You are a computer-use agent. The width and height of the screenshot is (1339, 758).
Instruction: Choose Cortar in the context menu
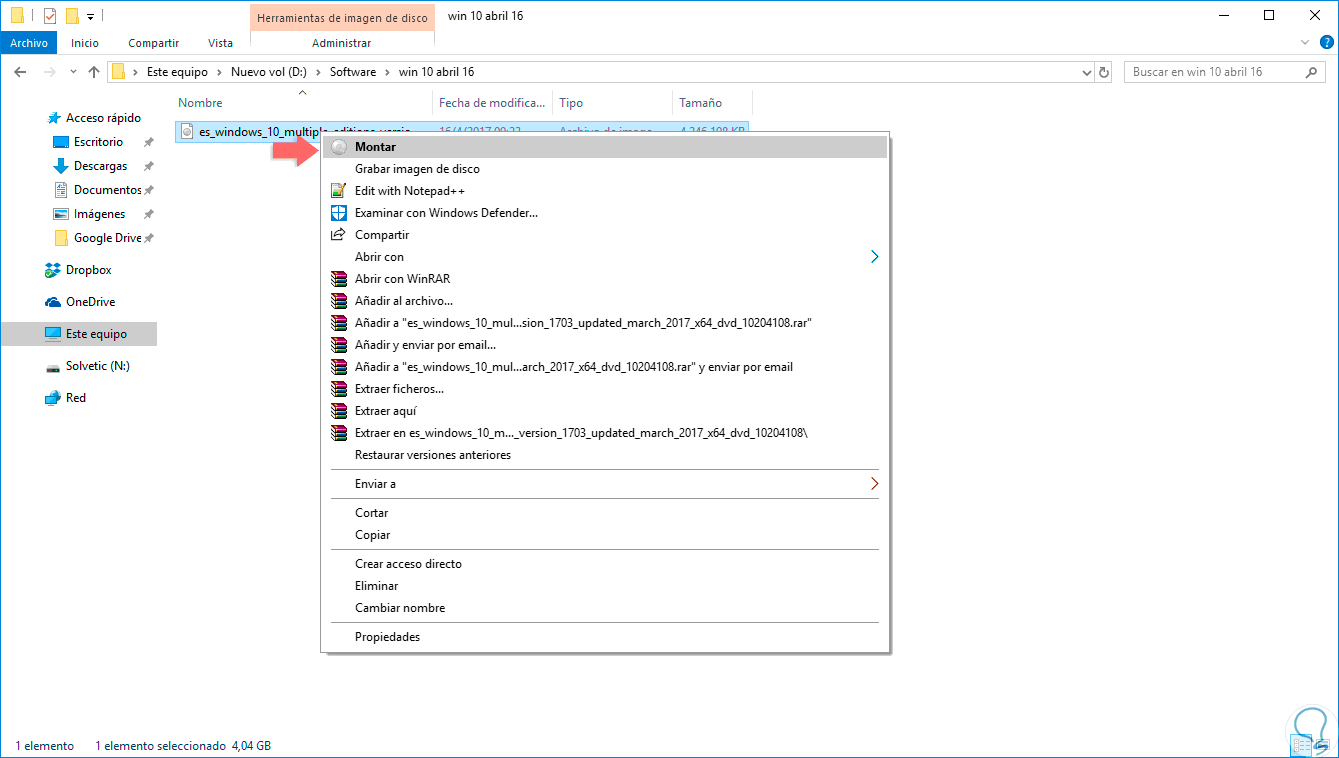coord(605,513)
